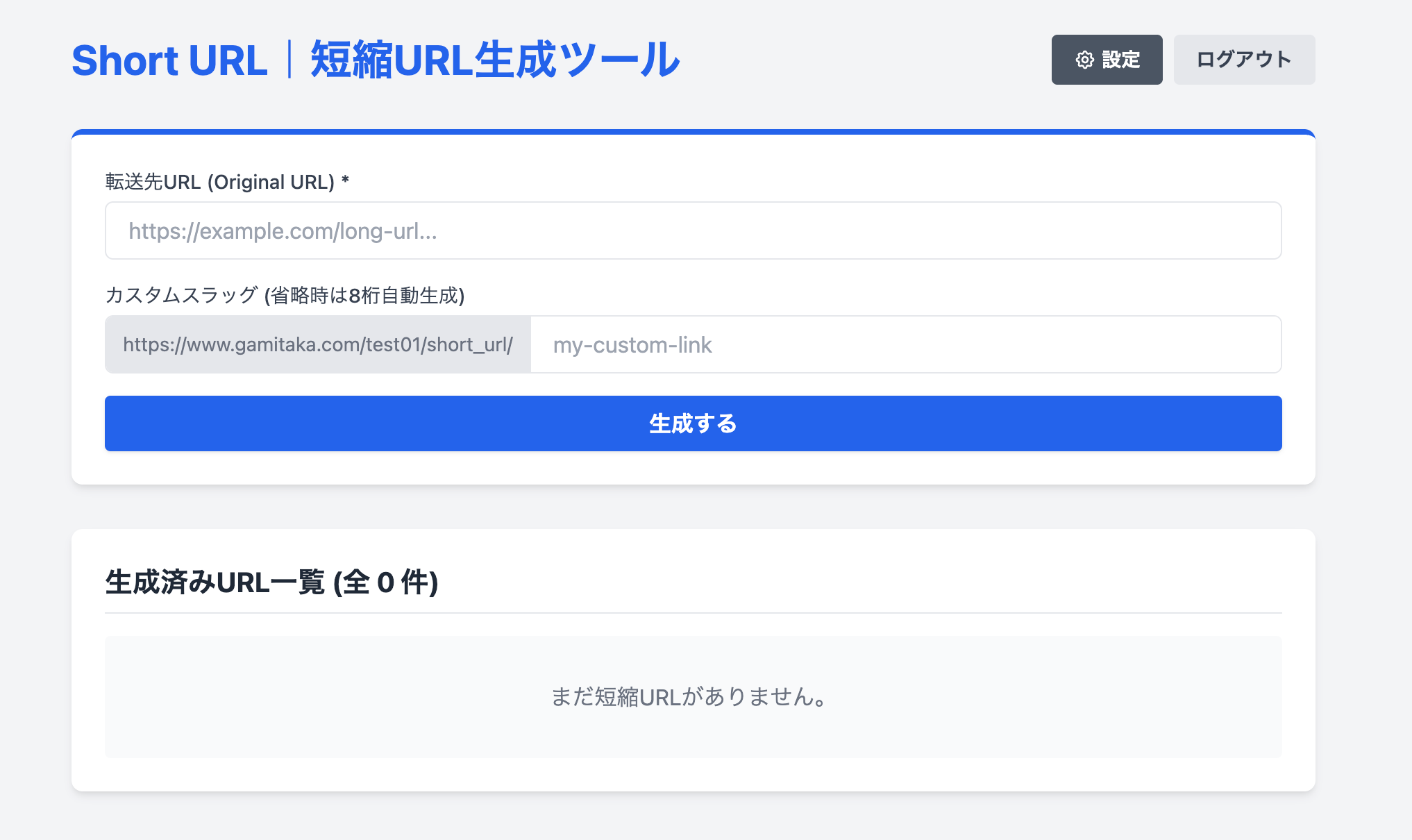Click the vertical bar separator in the title

[x=289, y=60]
